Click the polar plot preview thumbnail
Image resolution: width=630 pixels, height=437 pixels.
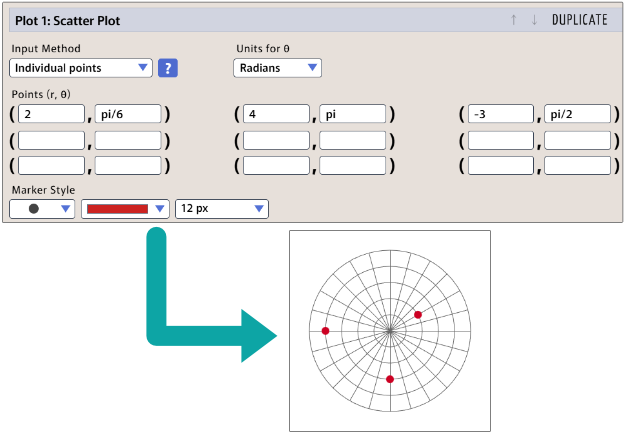click(390, 331)
